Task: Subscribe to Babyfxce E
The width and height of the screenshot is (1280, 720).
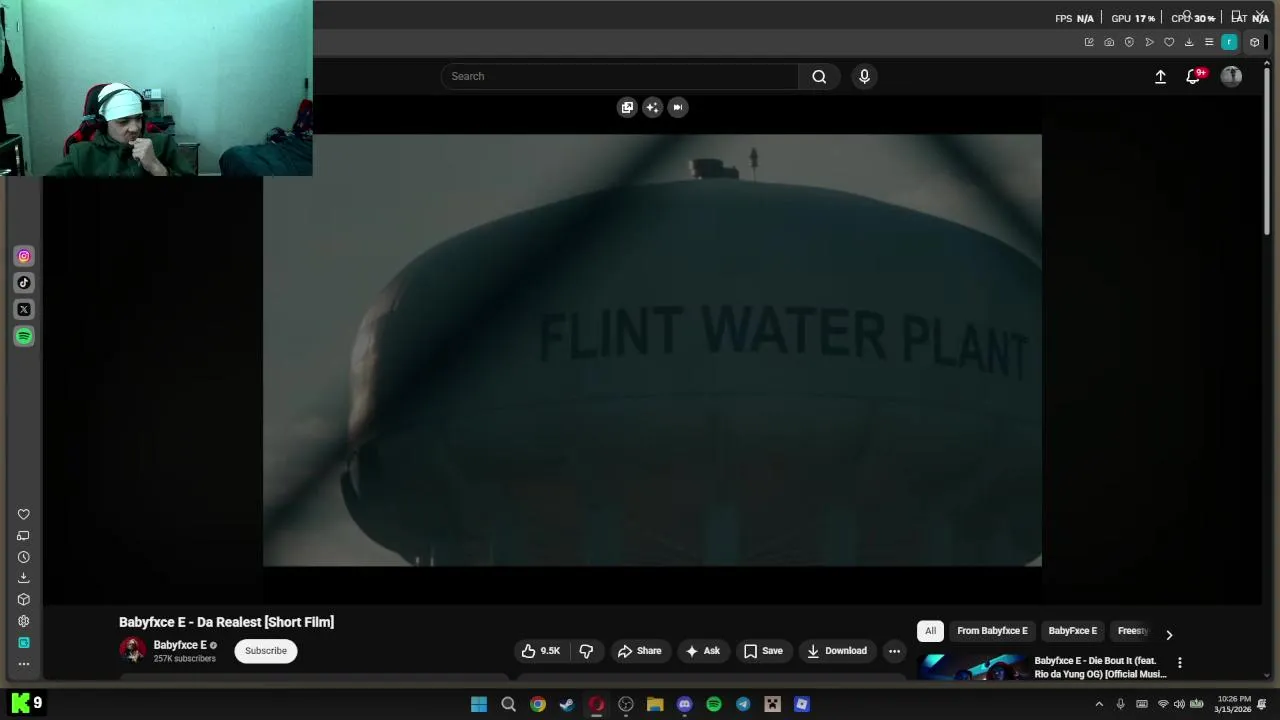Action: (266, 651)
